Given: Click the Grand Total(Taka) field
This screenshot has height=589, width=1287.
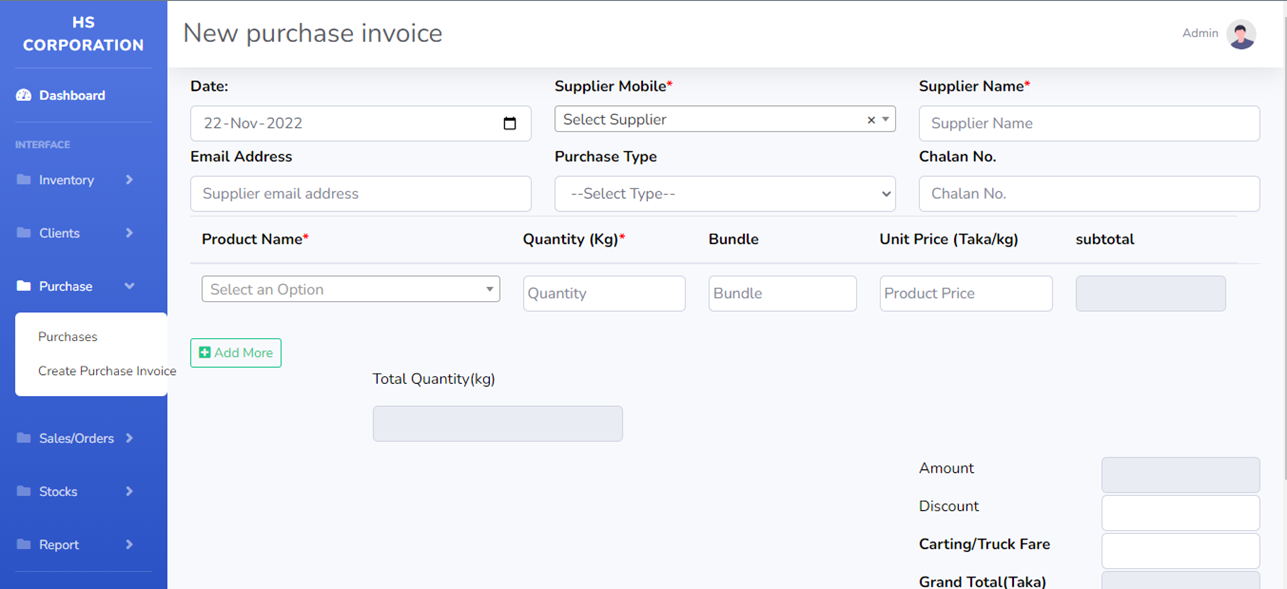Looking at the screenshot, I should point(1181,580).
